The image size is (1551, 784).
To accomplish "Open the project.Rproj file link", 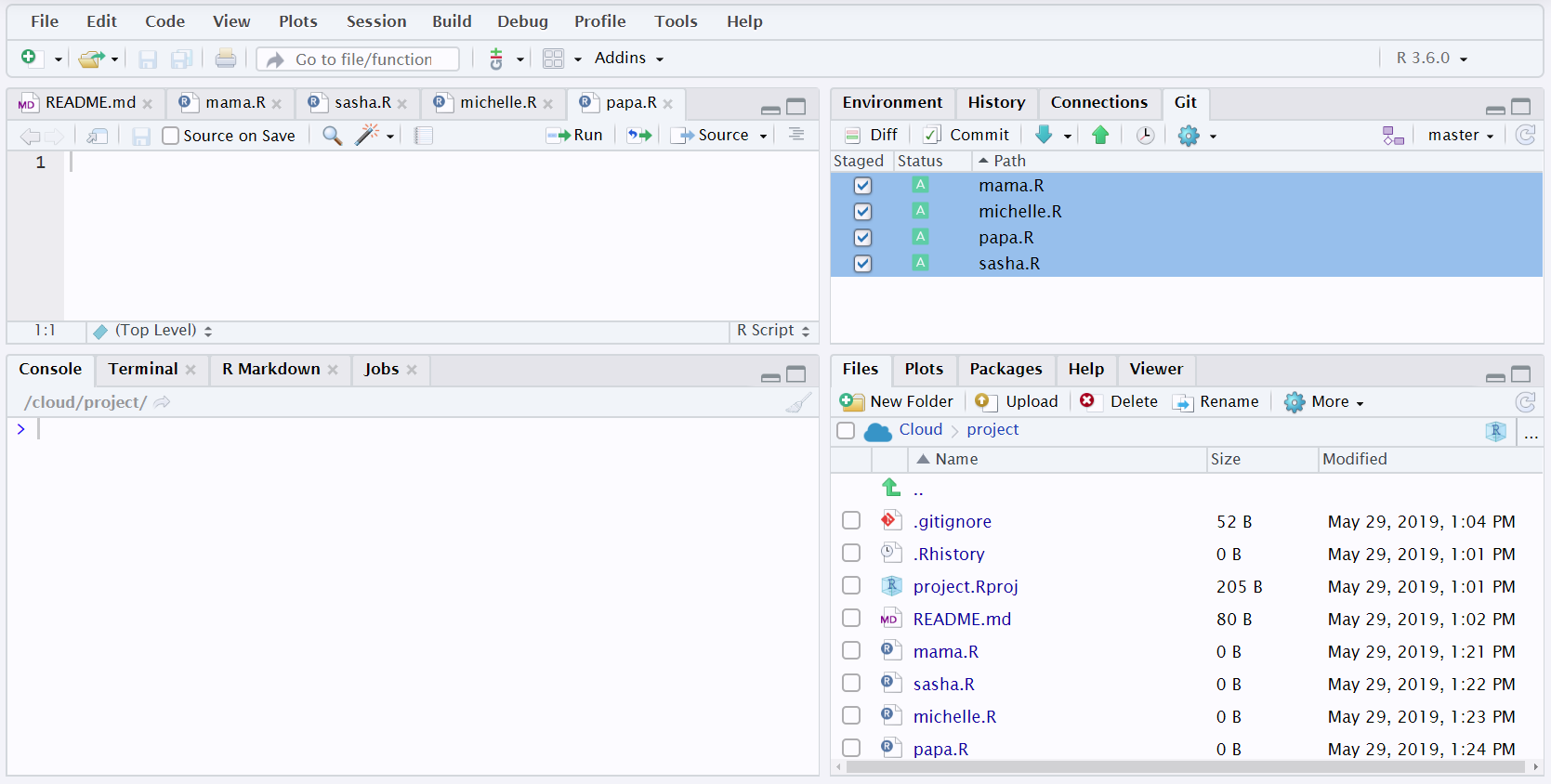I will pyautogui.click(x=966, y=586).
